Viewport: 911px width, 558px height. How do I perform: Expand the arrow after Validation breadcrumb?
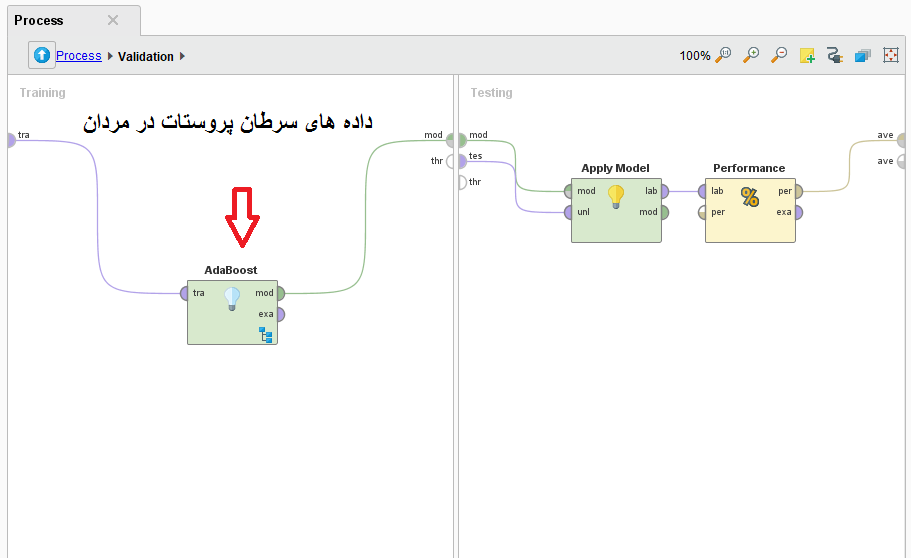(x=183, y=57)
